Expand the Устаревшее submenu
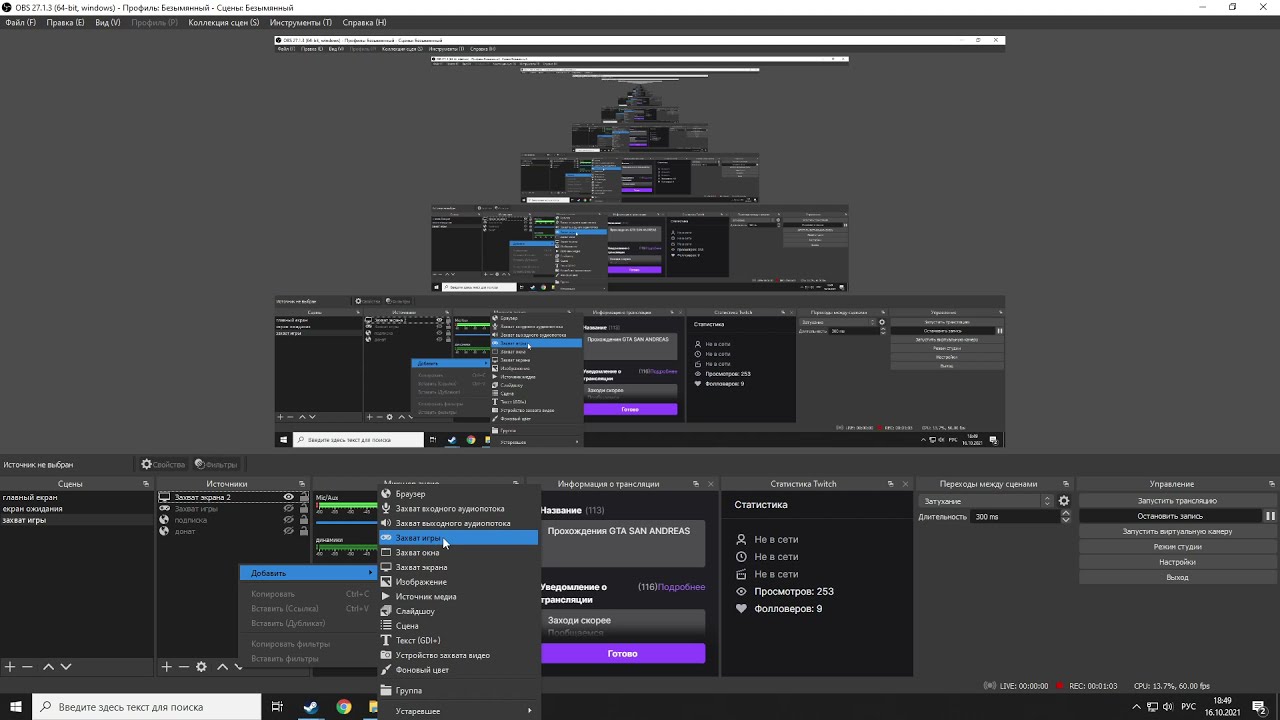The width and height of the screenshot is (1280, 720). tap(458, 711)
